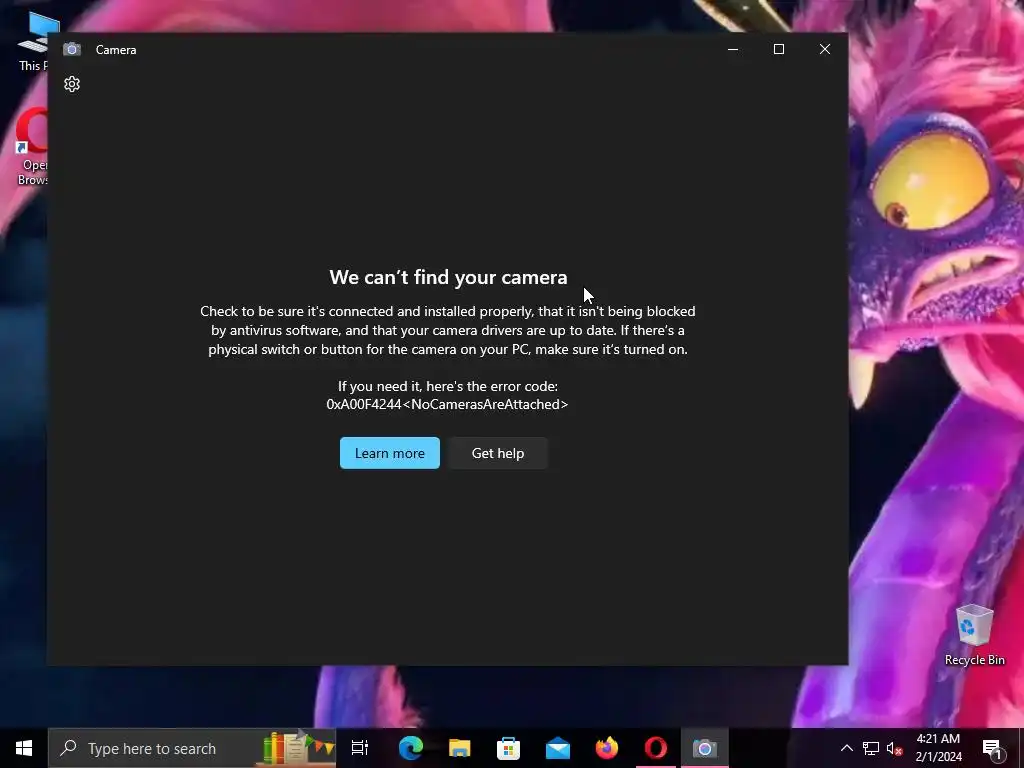
Task: Maximize the Camera window
Action: coord(778,50)
